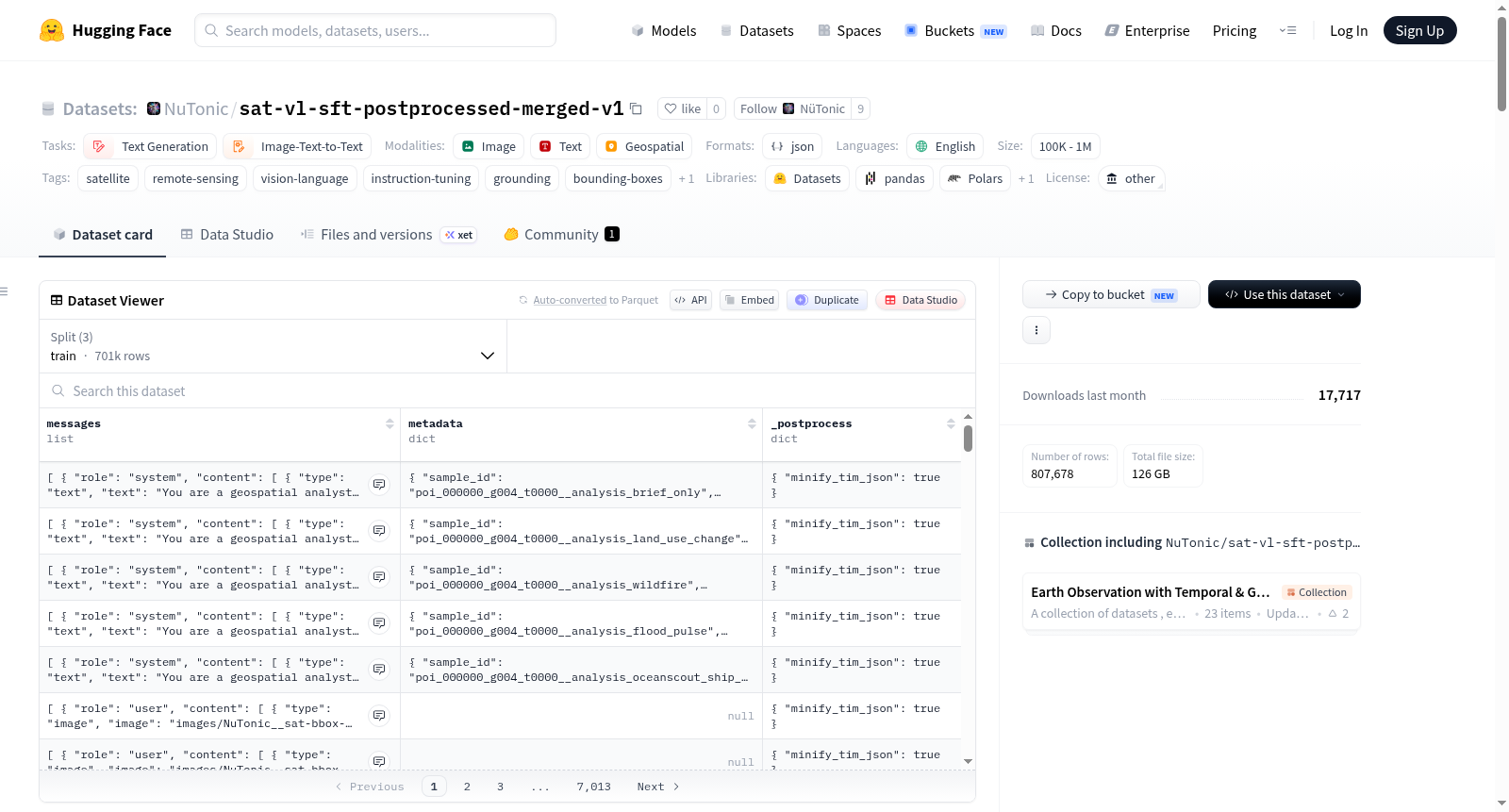The height and width of the screenshot is (812, 1509).
Task: Select the Datasets library tag
Action: (x=807, y=178)
